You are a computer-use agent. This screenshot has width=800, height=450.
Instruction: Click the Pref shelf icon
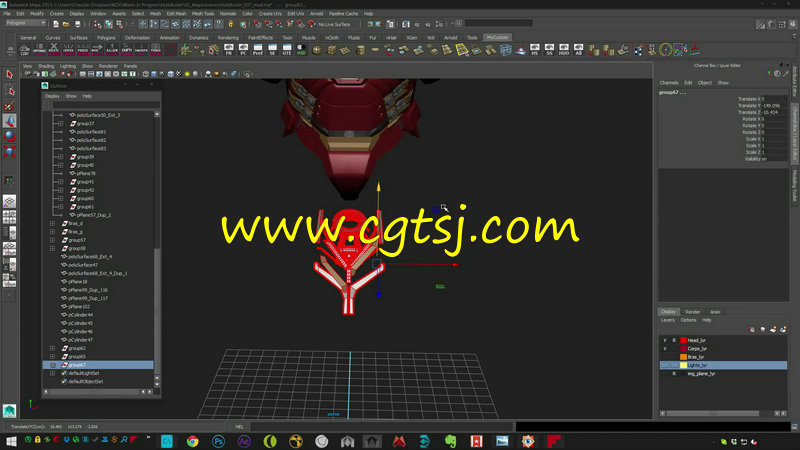pos(258,49)
